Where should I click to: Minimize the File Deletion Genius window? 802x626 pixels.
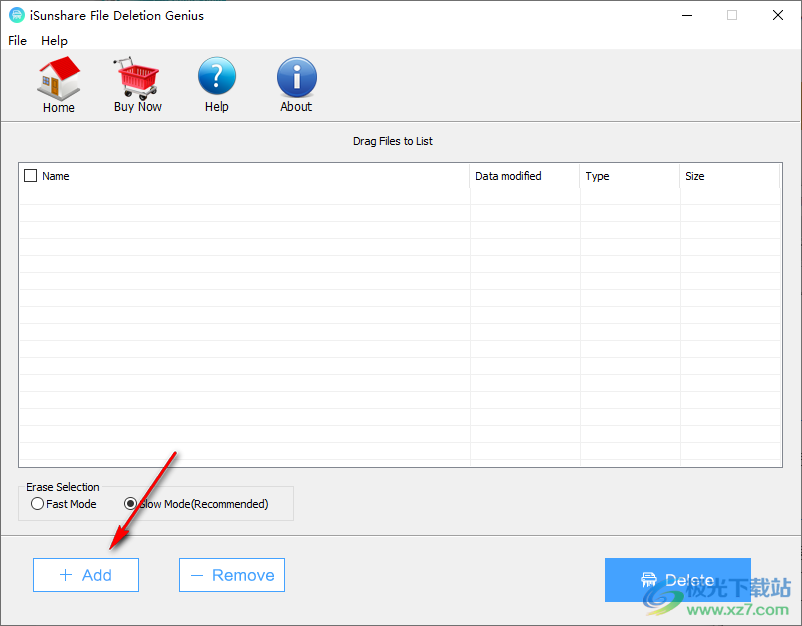[687, 15]
